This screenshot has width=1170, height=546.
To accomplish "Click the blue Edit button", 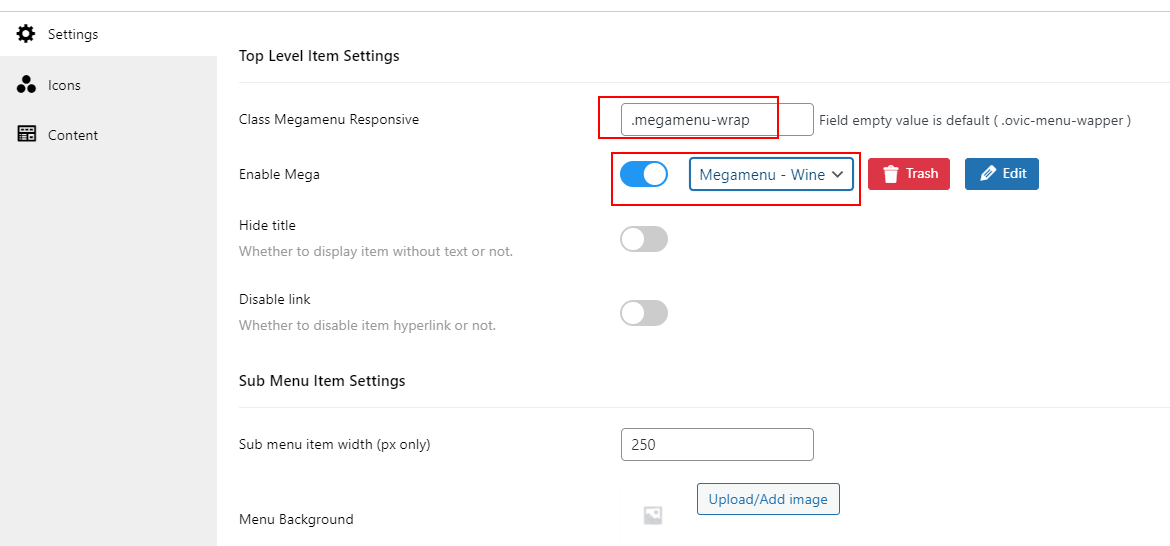I will tap(1001, 174).
